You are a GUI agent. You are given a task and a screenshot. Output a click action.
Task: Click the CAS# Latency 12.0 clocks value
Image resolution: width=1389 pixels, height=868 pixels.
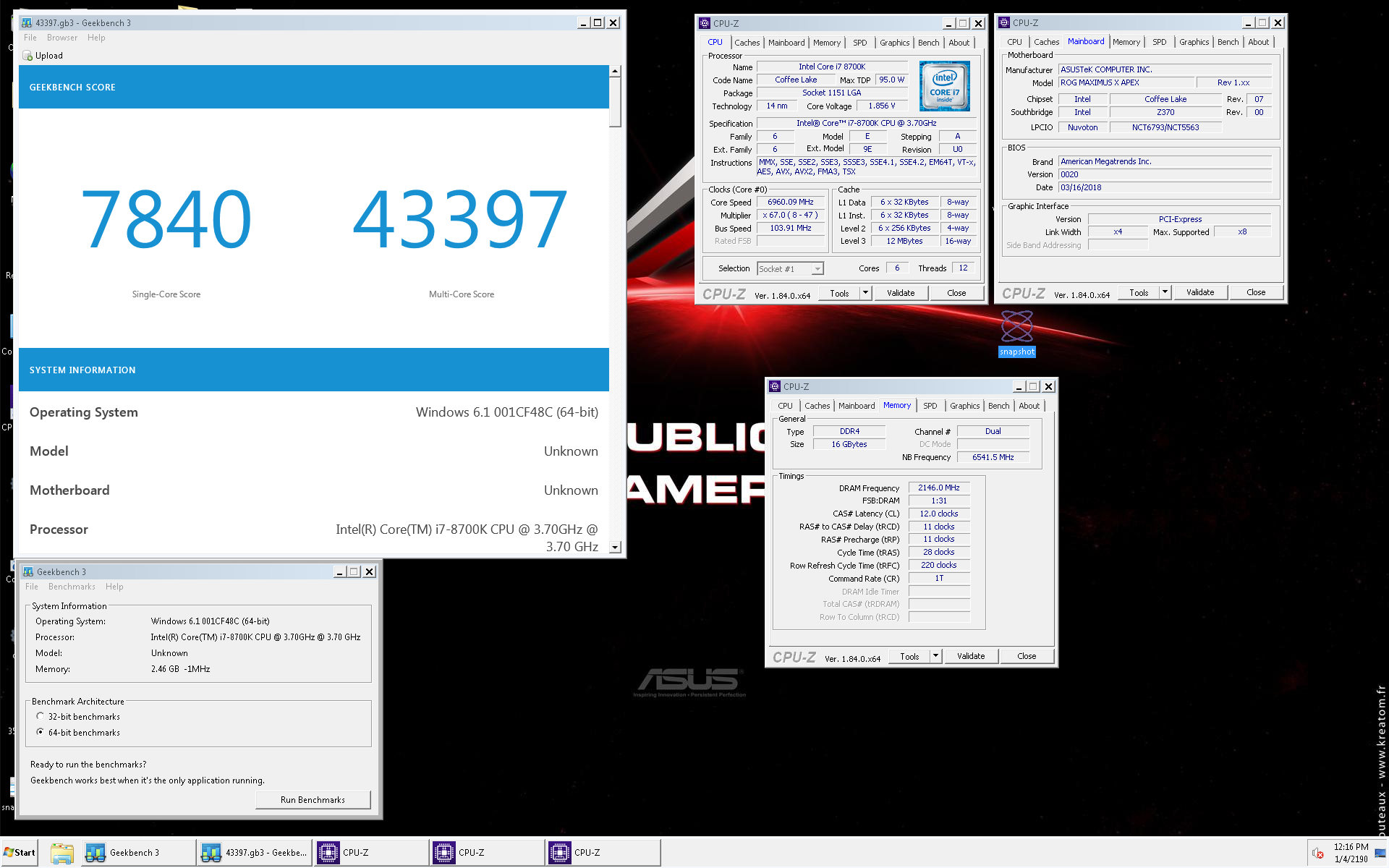point(938,514)
